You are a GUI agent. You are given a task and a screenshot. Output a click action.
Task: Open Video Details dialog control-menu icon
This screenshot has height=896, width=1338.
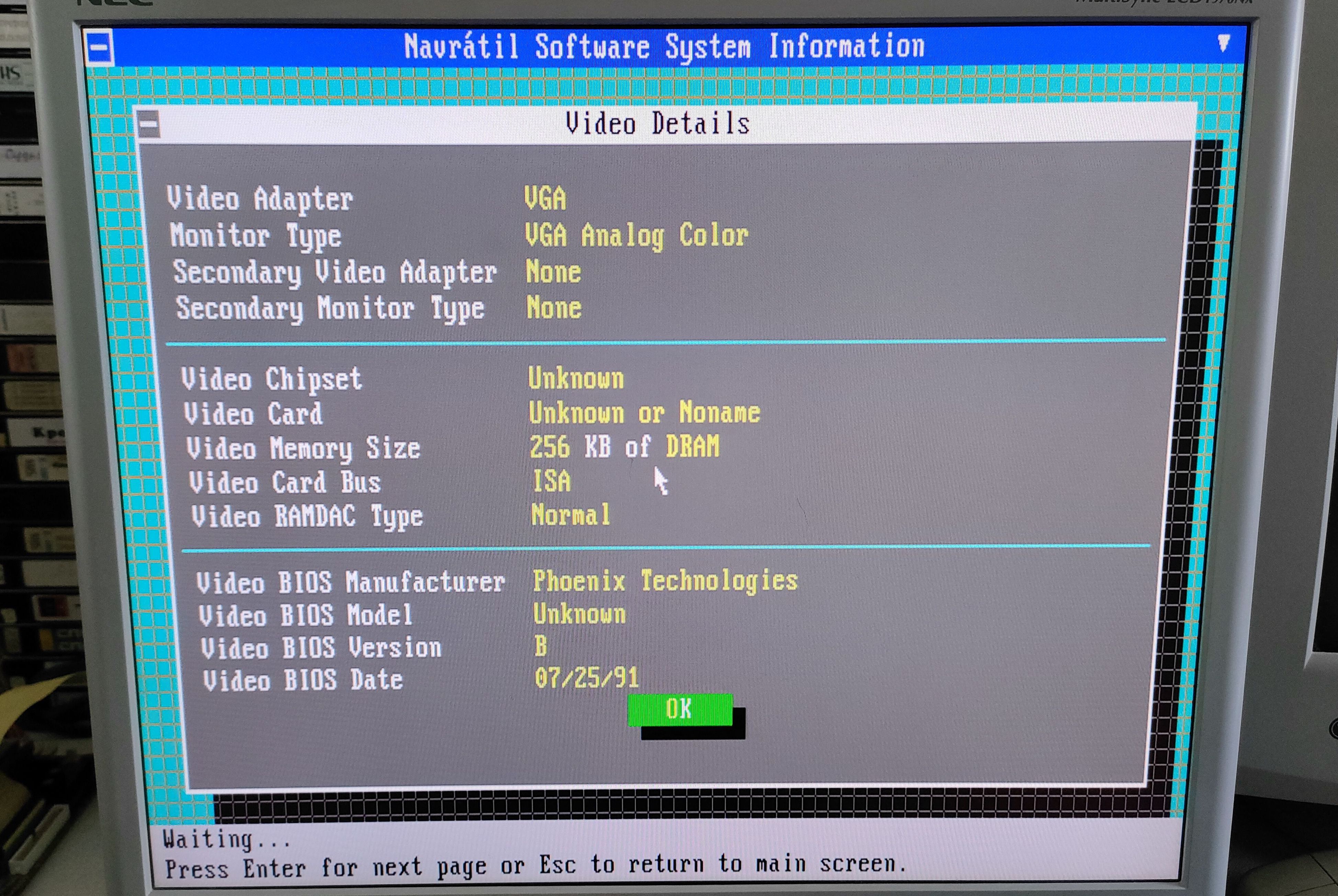149,124
